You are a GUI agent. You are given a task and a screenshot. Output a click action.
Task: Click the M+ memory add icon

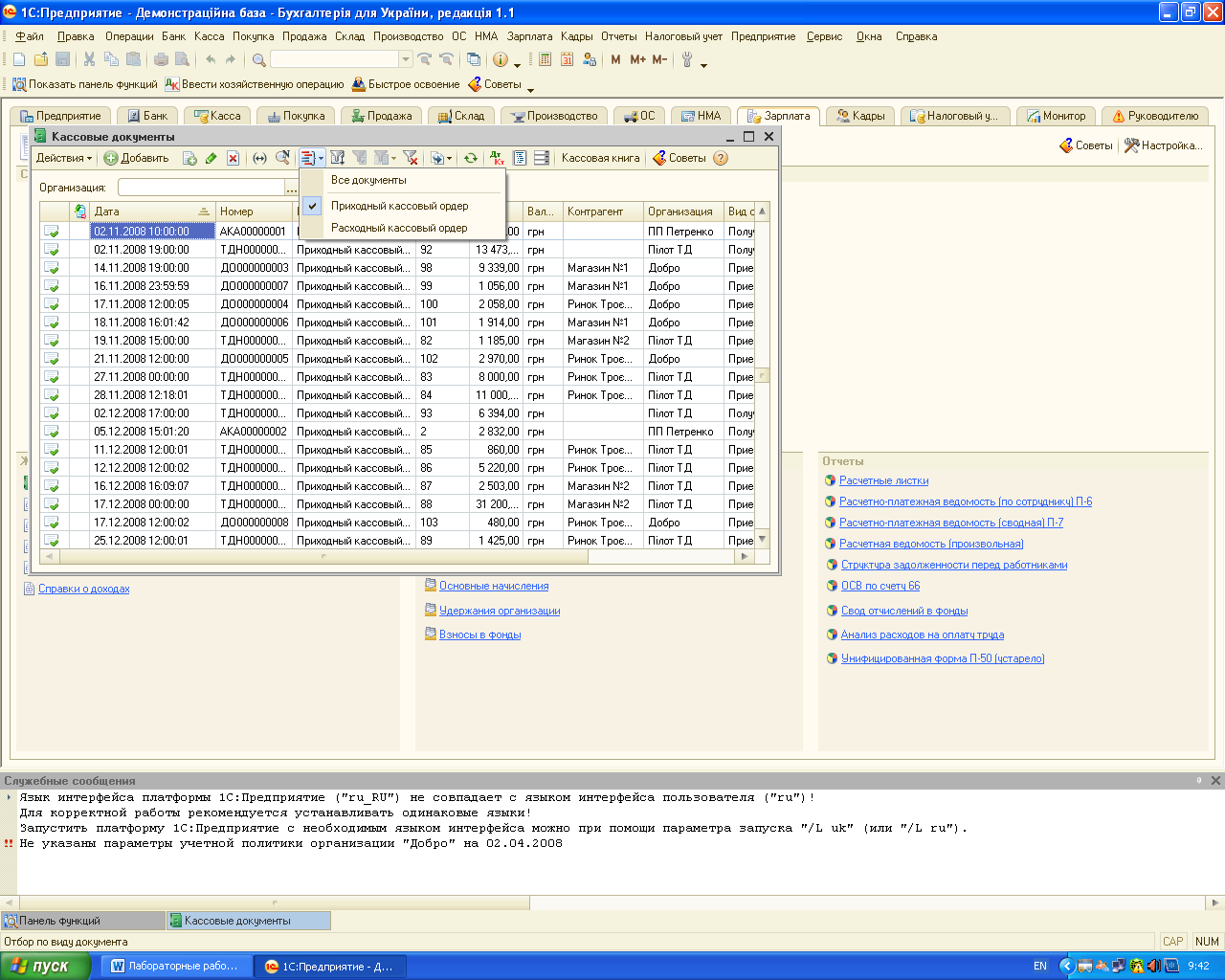[x=637, y=59]
